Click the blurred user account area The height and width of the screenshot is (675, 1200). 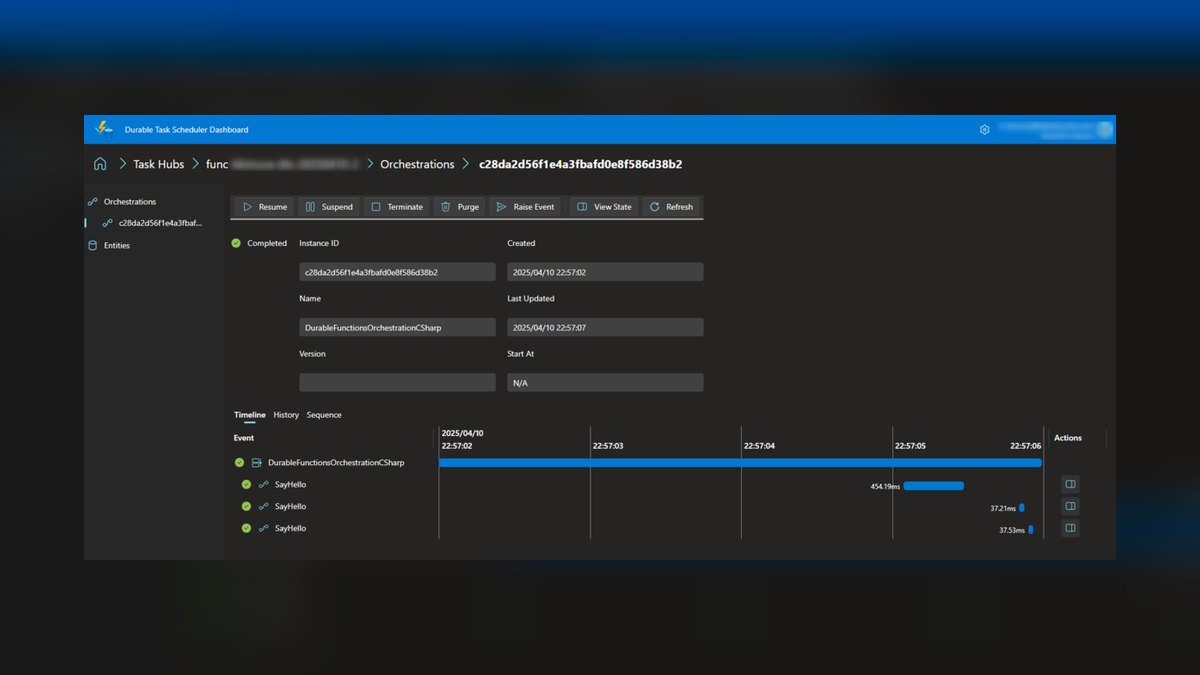coord(1055,129)
